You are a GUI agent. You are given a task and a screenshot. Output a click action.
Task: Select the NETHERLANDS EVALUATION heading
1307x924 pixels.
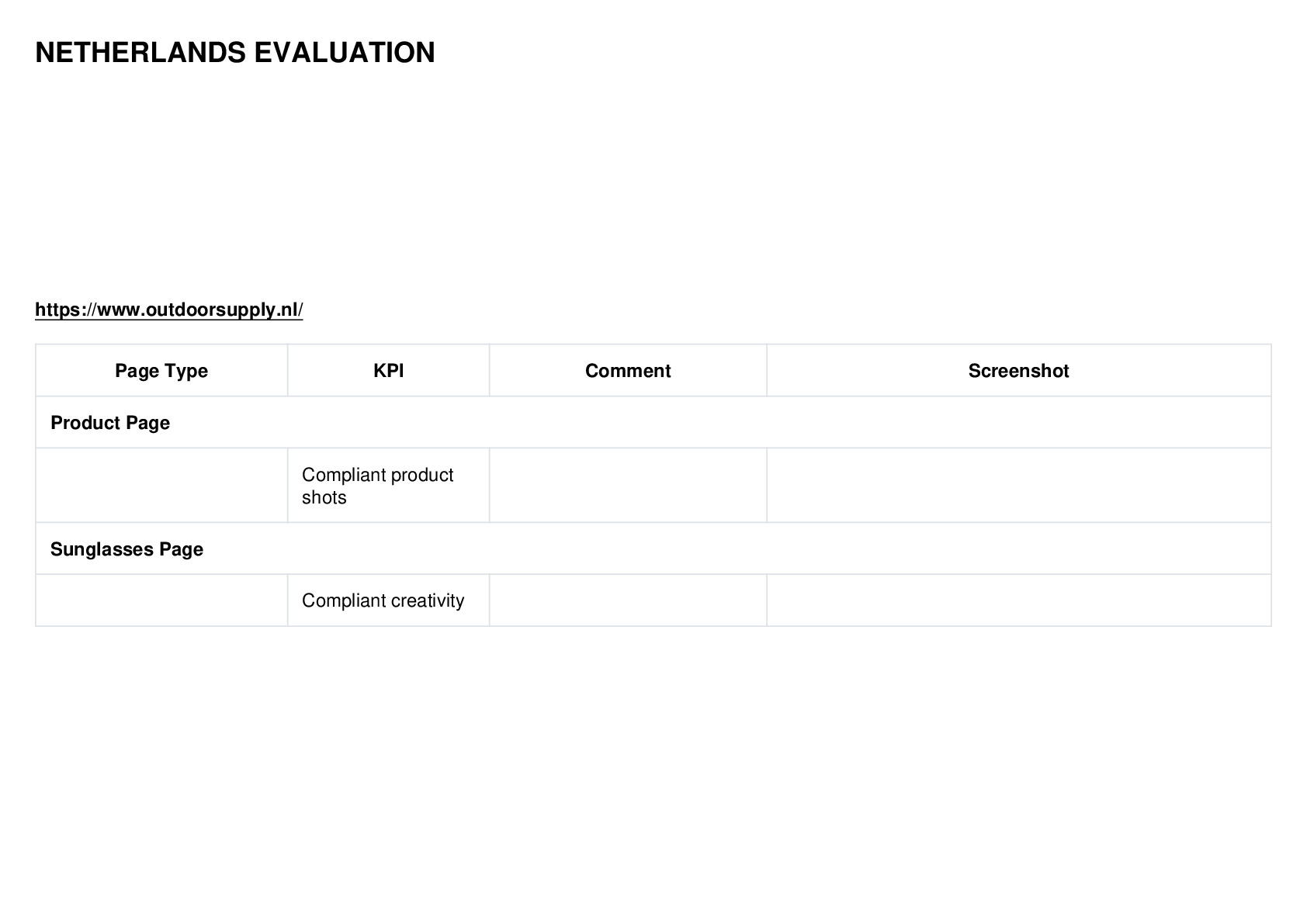(235, 53)
